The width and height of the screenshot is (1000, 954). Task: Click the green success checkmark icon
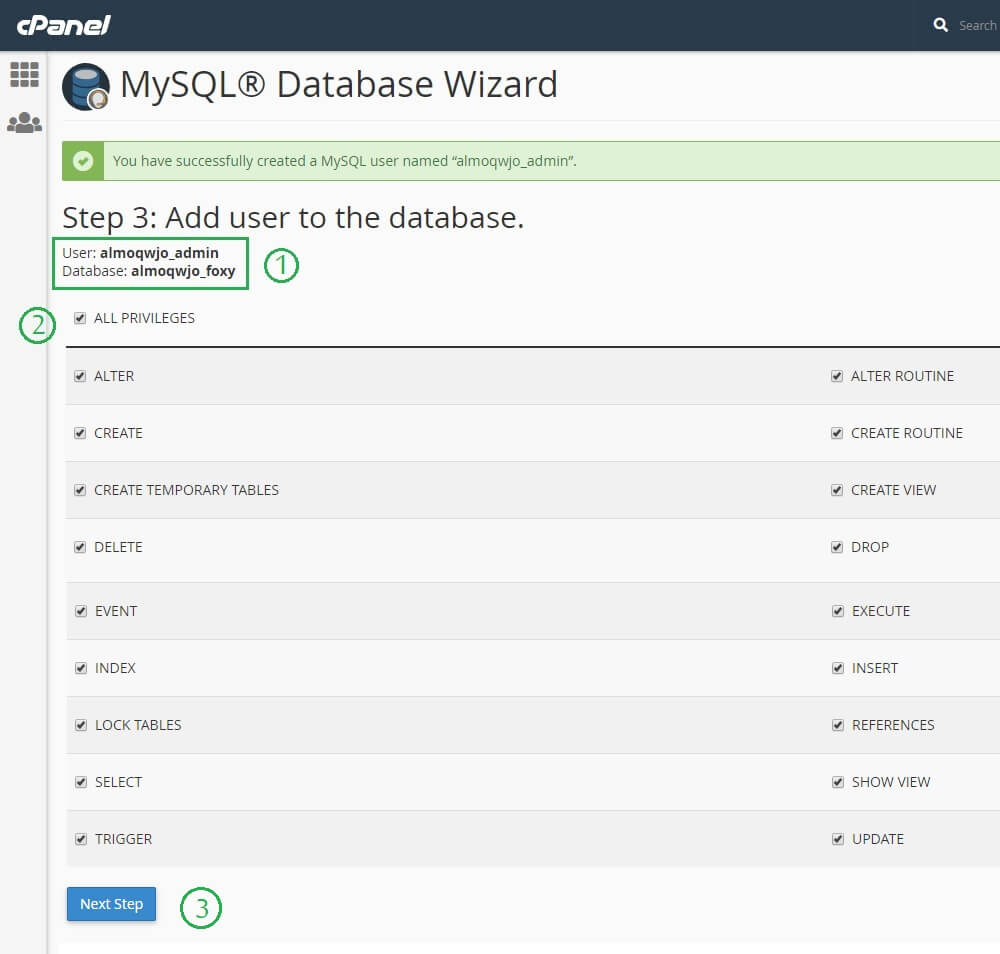[x=83, y=161]
